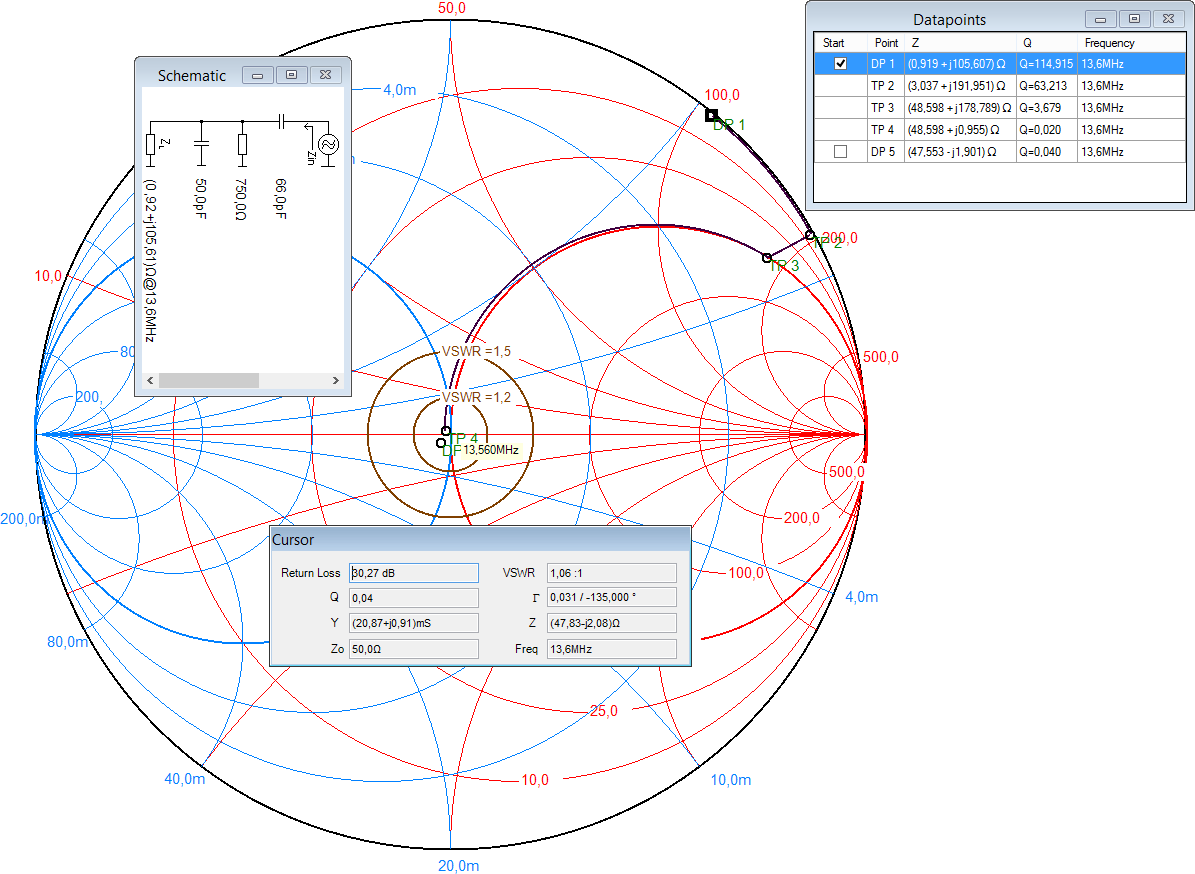Viewport: 1195px width, 874px height.
Task: Click the Schematic scrollbar left arrow
Action: tap(150, 380)
